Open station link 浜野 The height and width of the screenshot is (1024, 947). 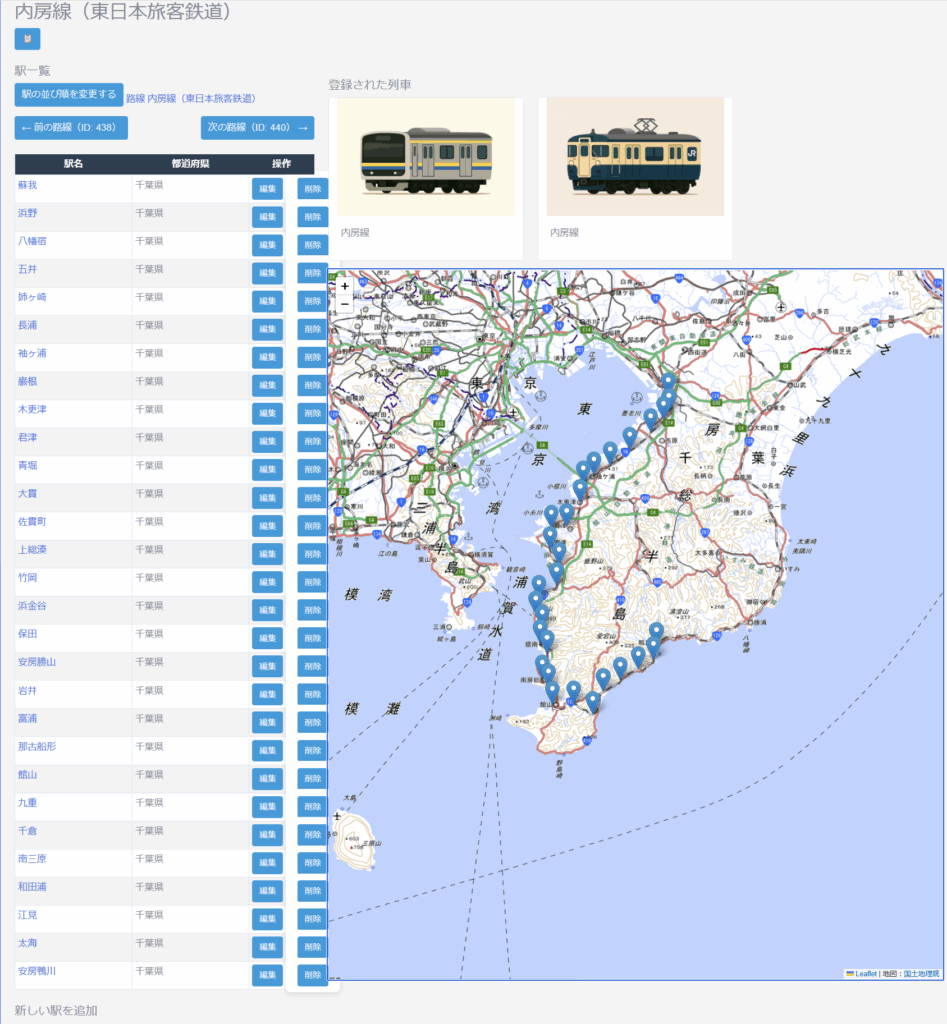[27, 214]
